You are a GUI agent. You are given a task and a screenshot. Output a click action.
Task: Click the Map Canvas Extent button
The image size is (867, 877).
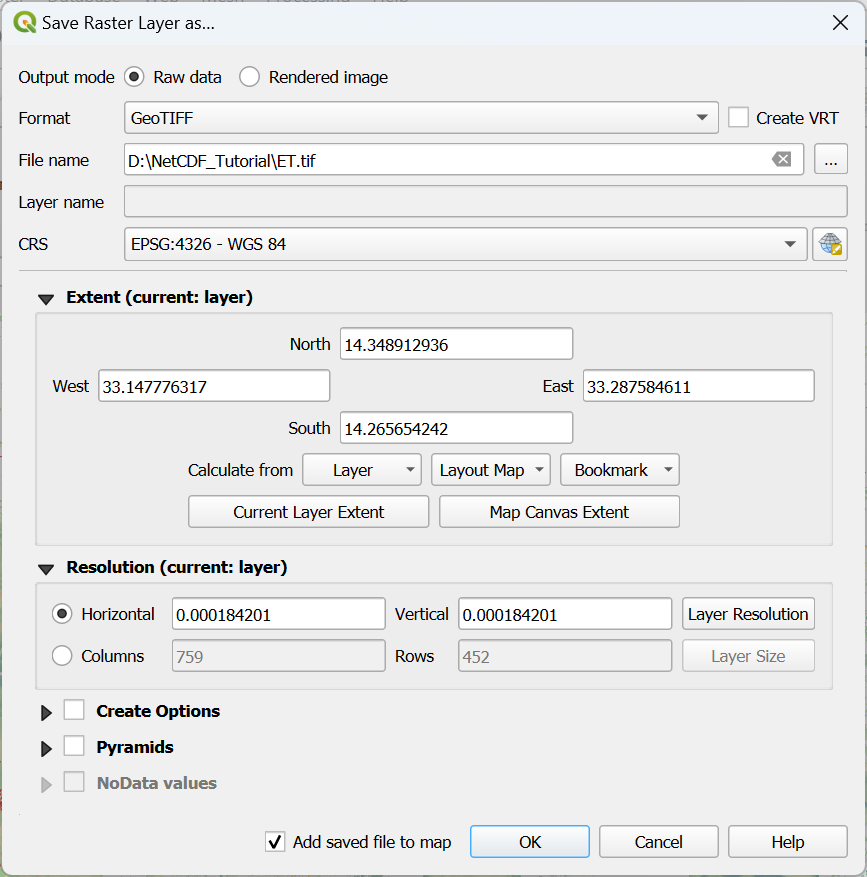click(x=559, y=512)
